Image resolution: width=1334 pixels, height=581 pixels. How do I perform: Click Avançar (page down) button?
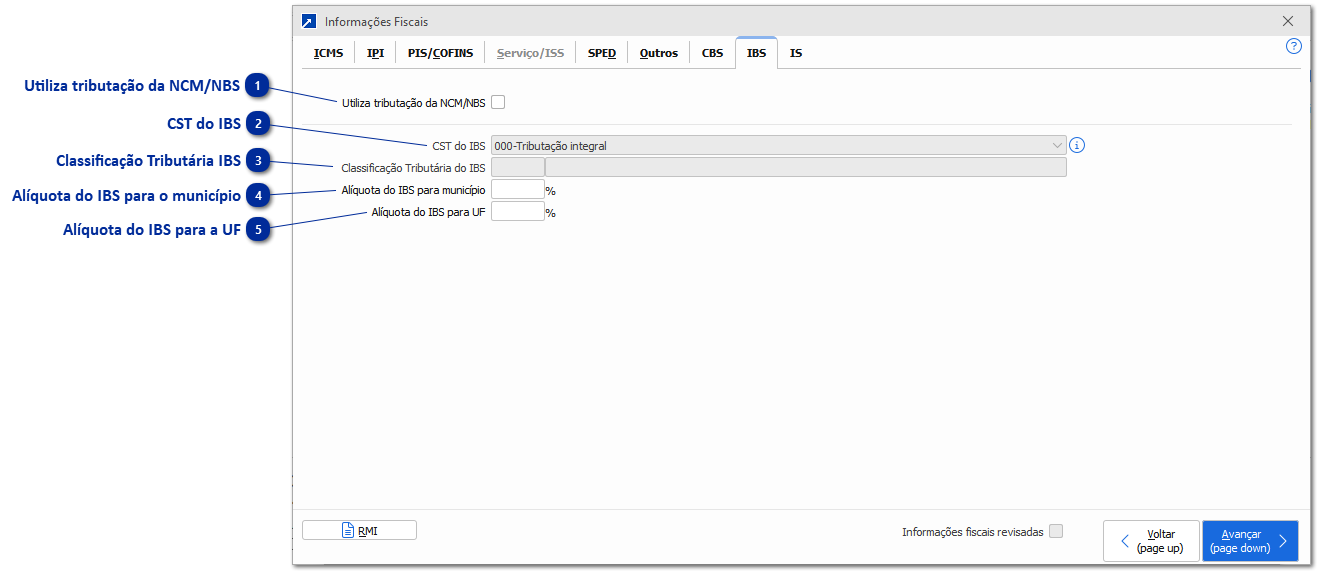click(x=1249, y=541)
